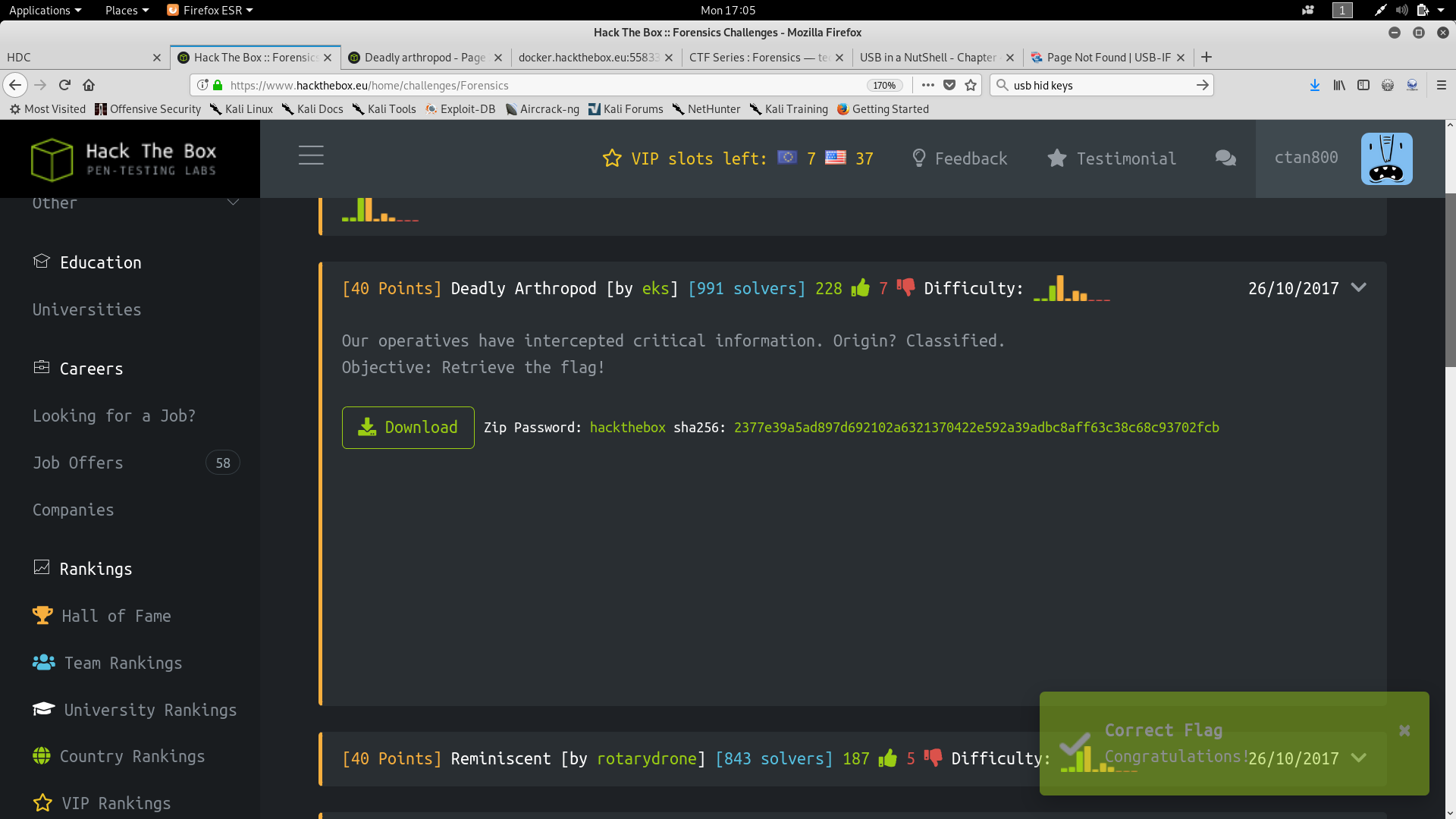Screen dimensions: 1456x819
Task: Open the Firefox ESR app menu
Action: (x=210, y=10)
